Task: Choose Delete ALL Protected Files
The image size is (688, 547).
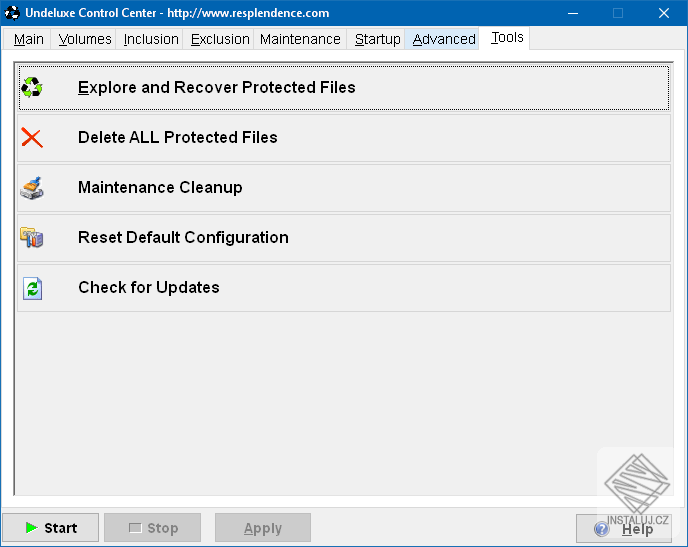Action: 344,138
